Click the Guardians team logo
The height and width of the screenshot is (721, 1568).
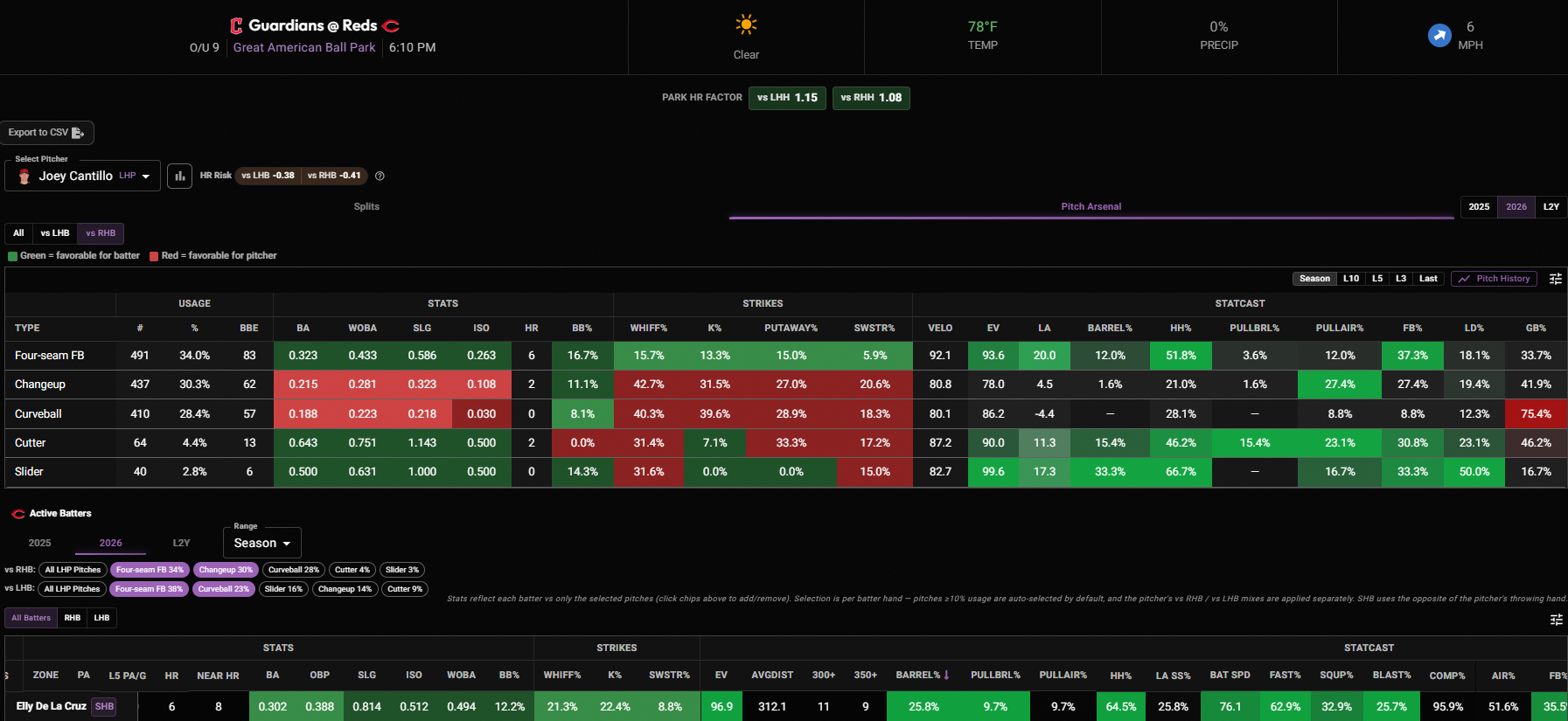tap(236, 25)
